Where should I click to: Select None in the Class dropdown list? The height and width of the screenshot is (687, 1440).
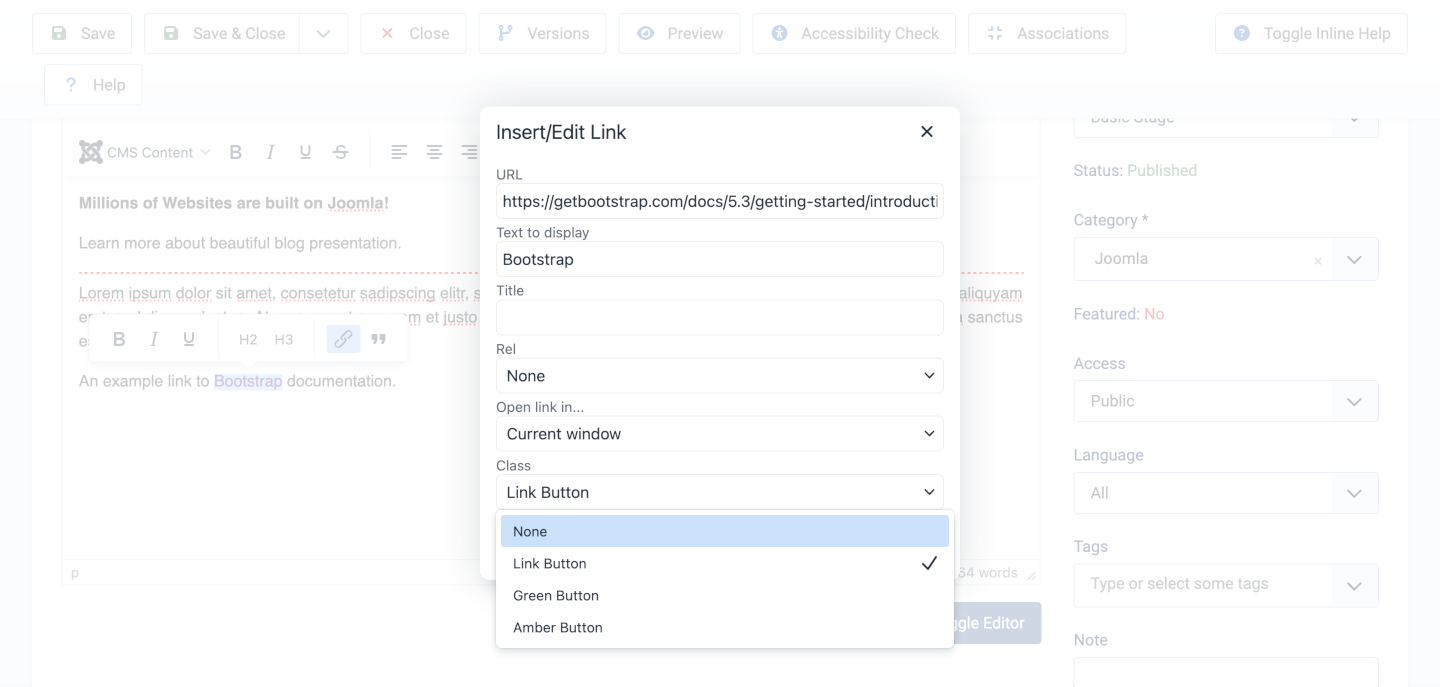coord(725,531)
